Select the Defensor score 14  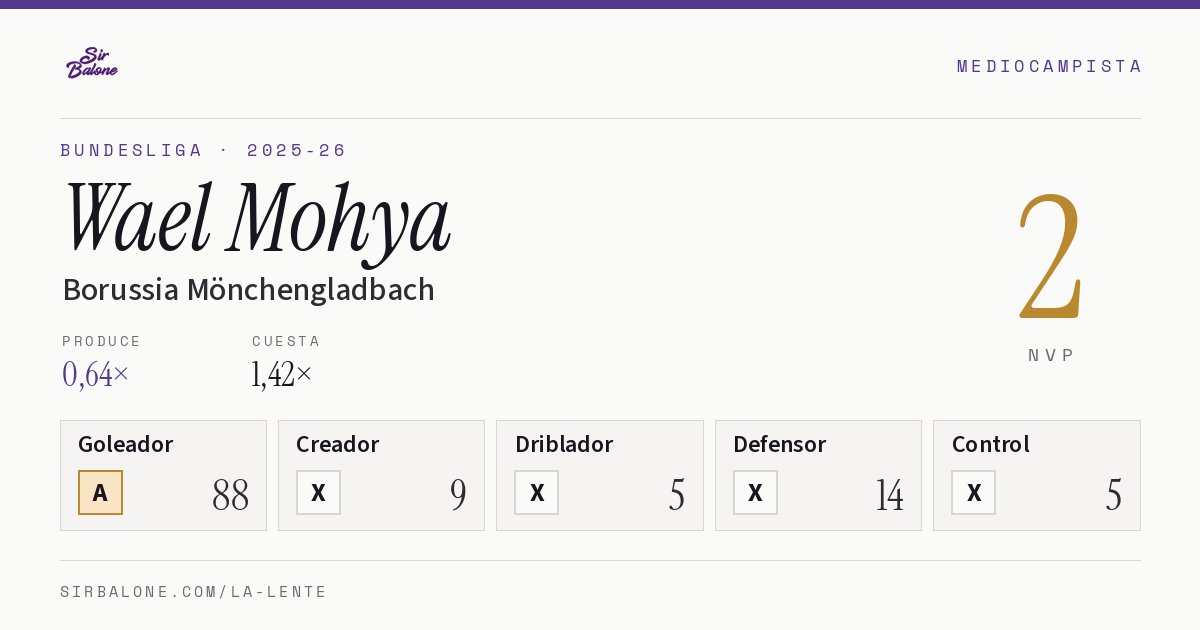point(889,495)
